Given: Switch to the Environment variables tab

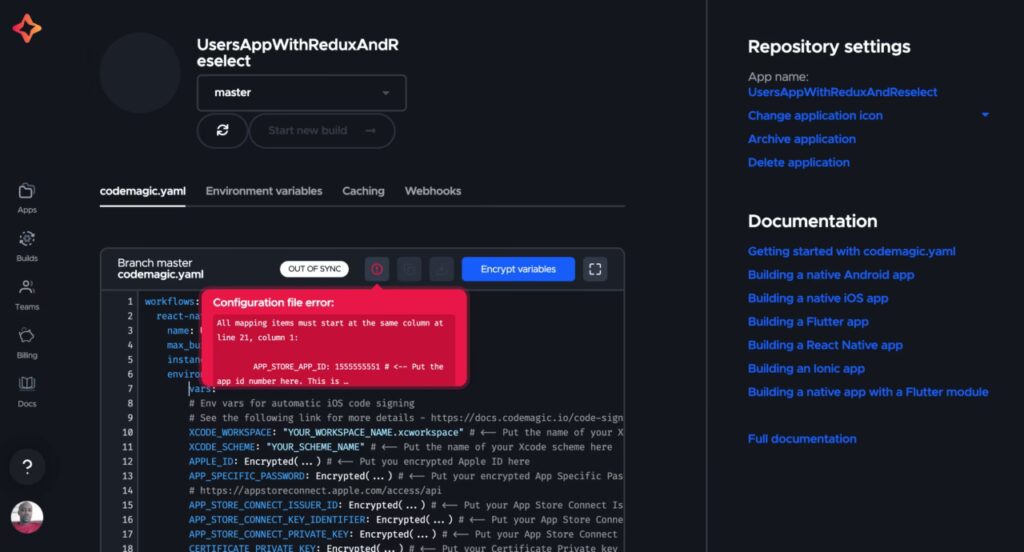Looking at the screenshot, I should [x=264, y=191].
